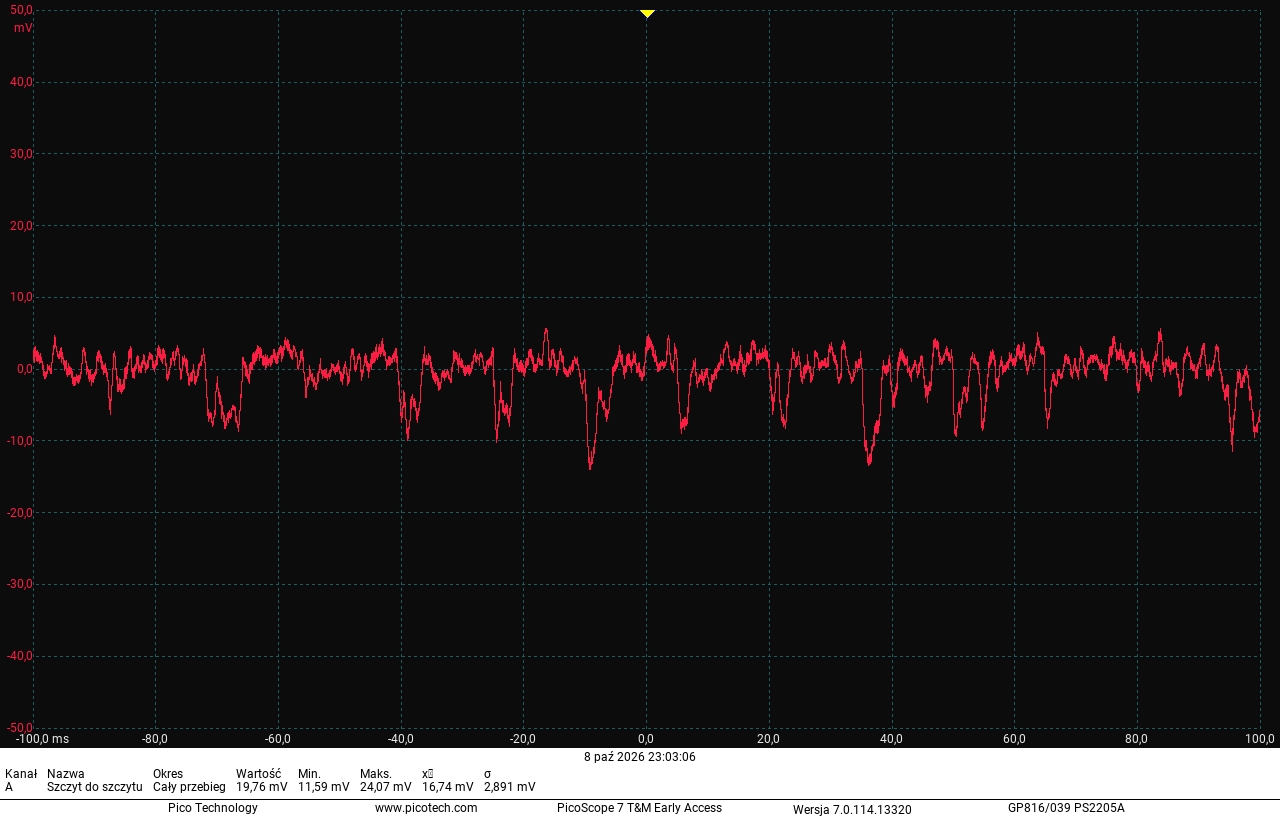Select the 2,891 mV standard deviation value
This screenshot has width=1280, height=816.
pos(510,787)
